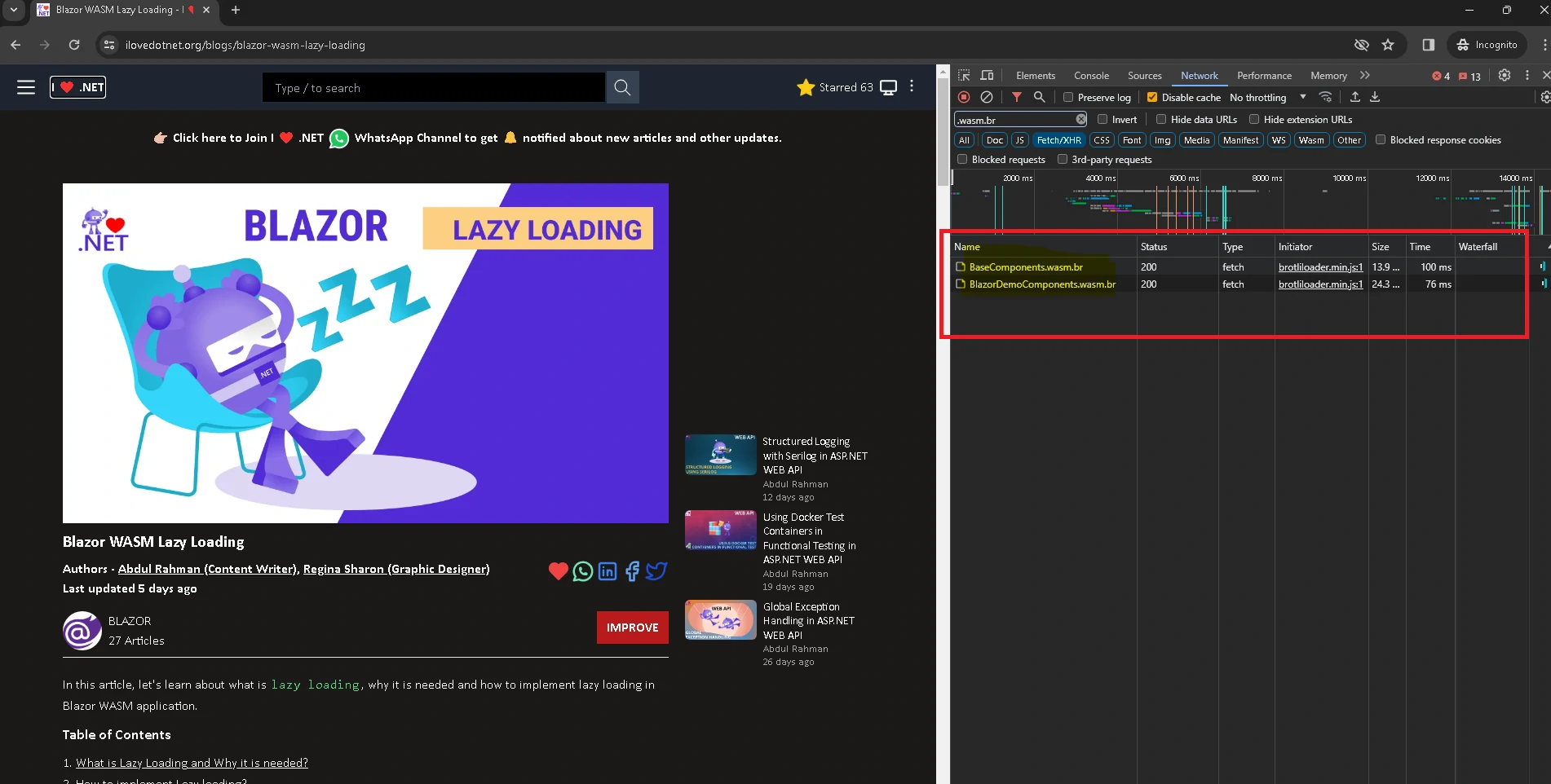Expand more DevTools tabs chevron
Screen dimensions: 1551x784
(x=1365, y=75)
